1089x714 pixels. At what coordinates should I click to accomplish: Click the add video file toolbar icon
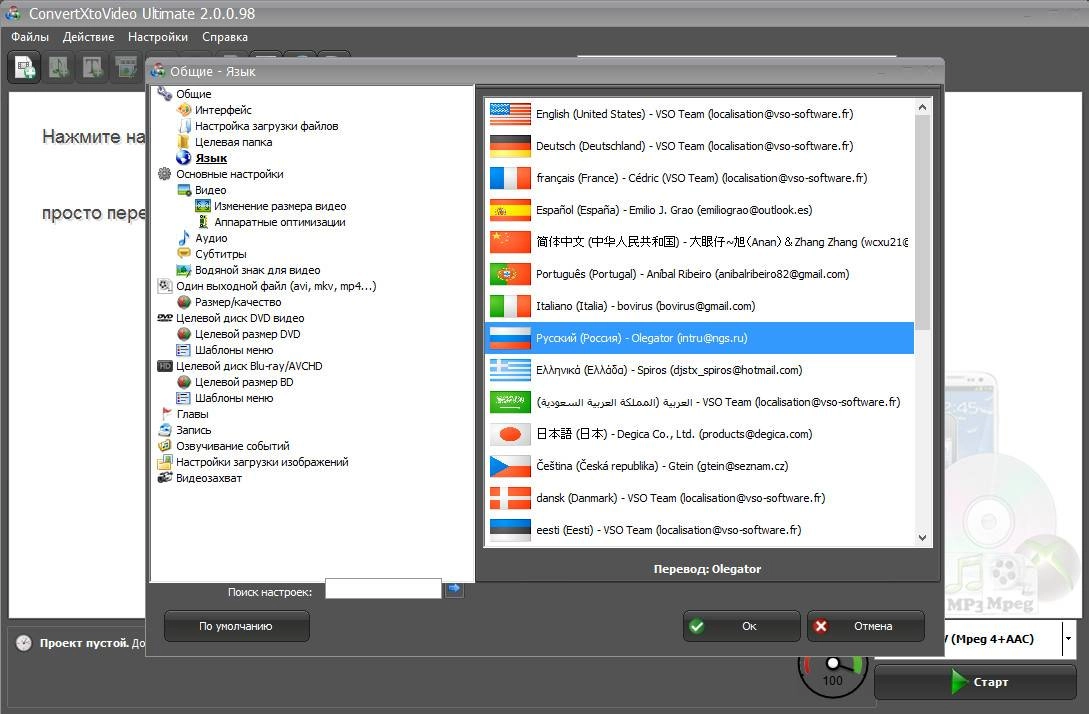tap(25, 68)
